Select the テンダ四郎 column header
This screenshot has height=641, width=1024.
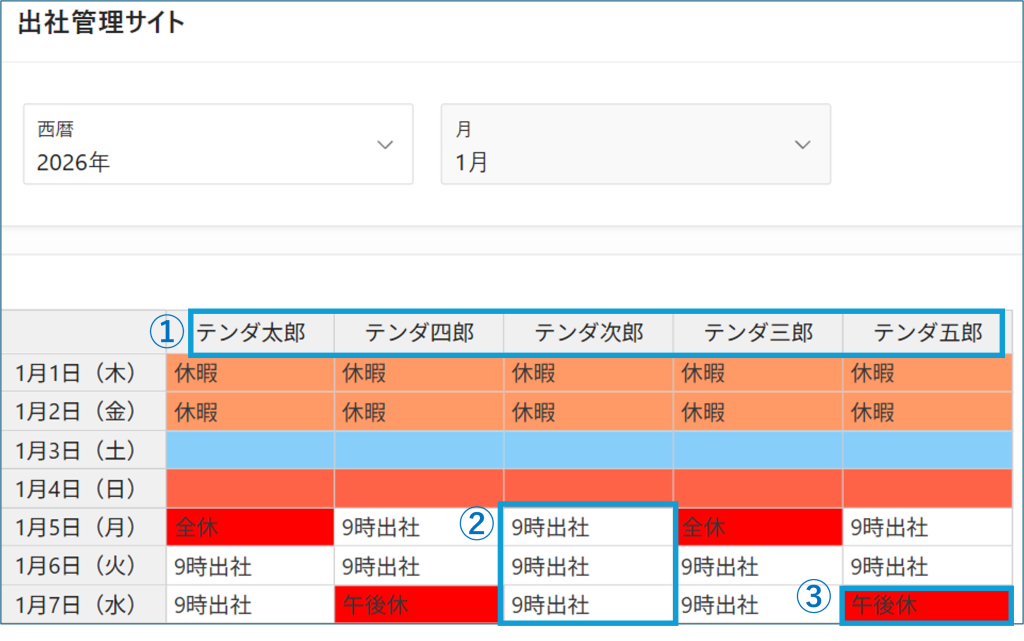tap(419, 332)
